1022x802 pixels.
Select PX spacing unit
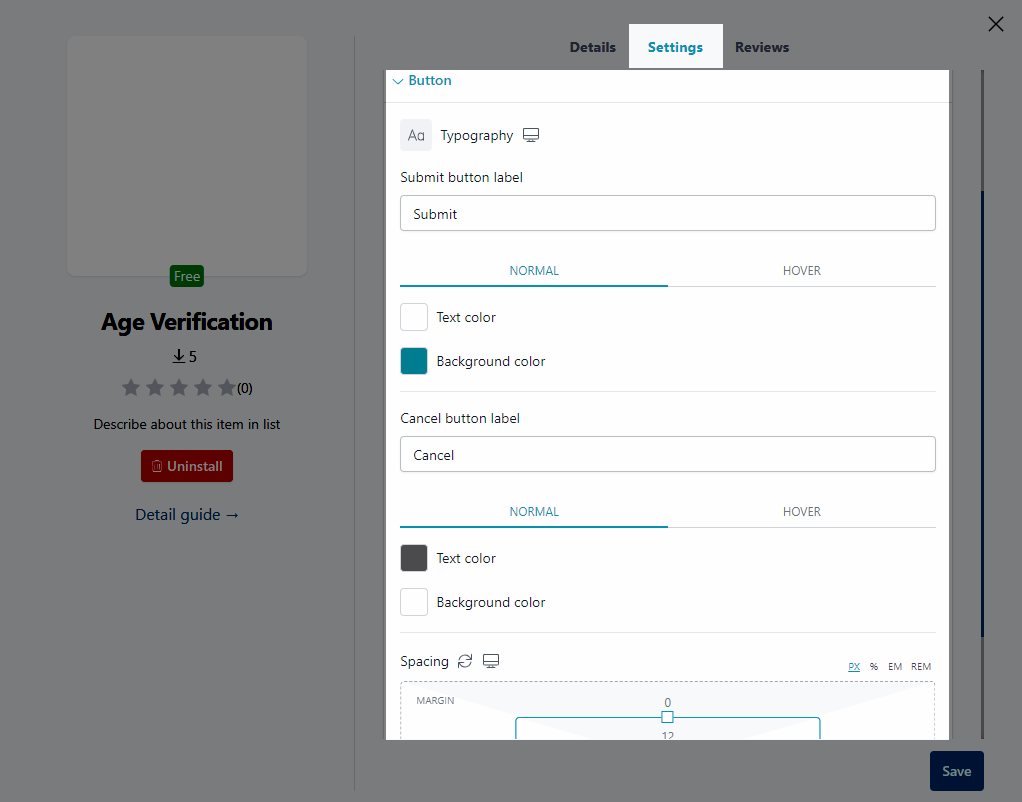pos(854,666)
